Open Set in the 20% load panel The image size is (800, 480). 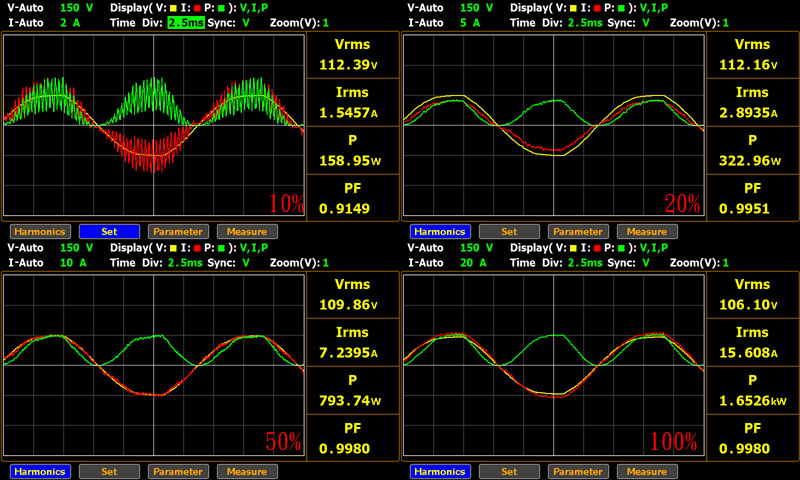[x=509, y=232]
